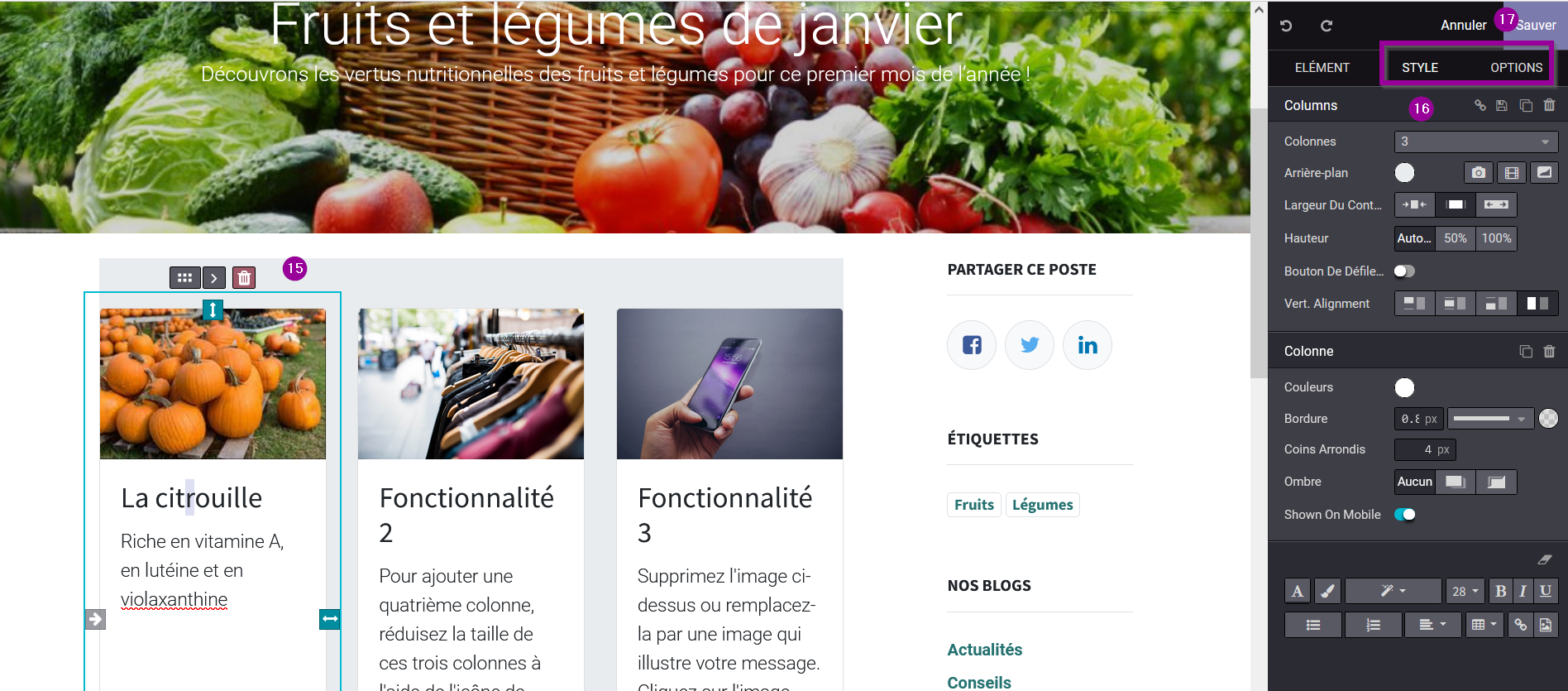This screenshot has height=691, width=1568.
Task: Apply bold text formatting
Action: [1500, 591]
